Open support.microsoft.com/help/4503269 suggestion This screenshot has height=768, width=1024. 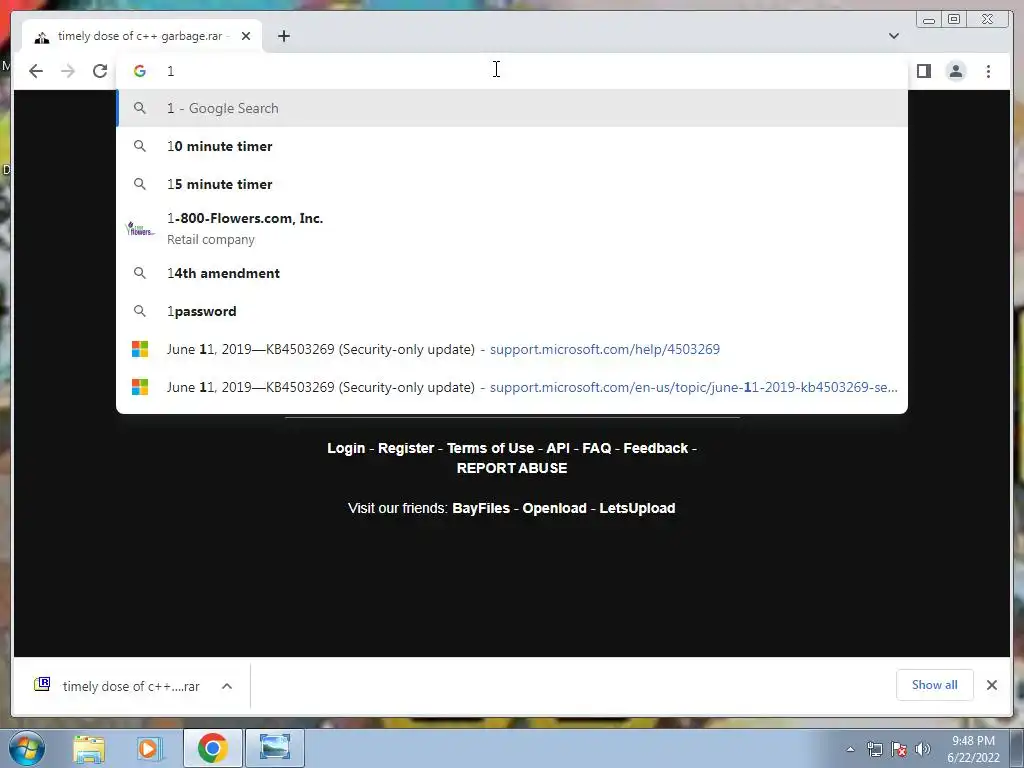[x=511, y=349]
